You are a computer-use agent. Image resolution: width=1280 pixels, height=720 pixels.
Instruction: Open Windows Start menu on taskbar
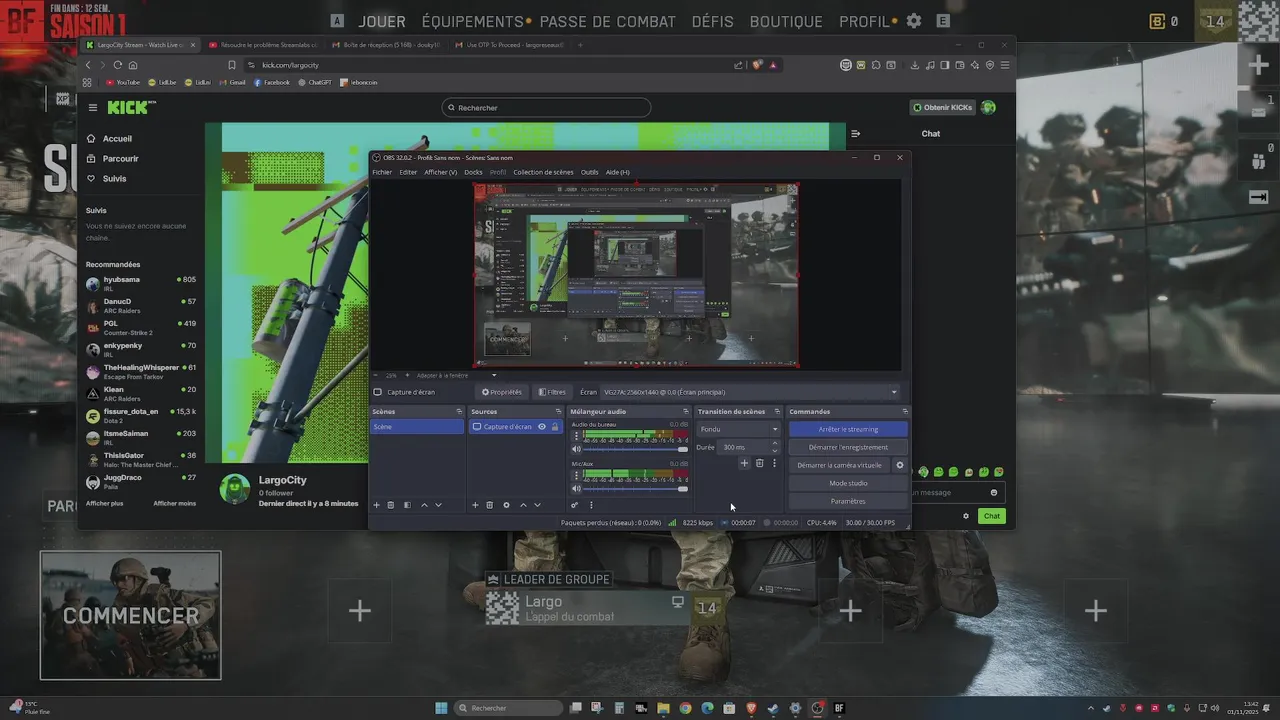point(441,708)
